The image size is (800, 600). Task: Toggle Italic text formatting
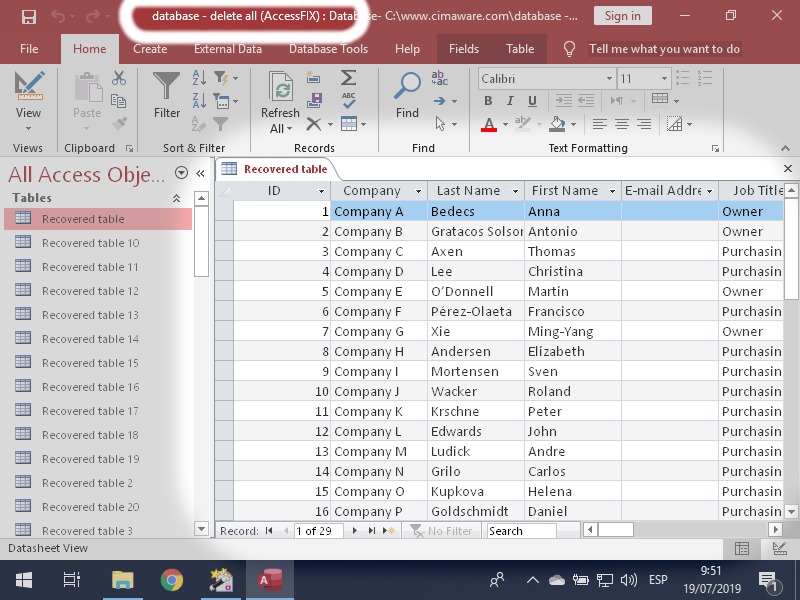(x=510, y=101)
